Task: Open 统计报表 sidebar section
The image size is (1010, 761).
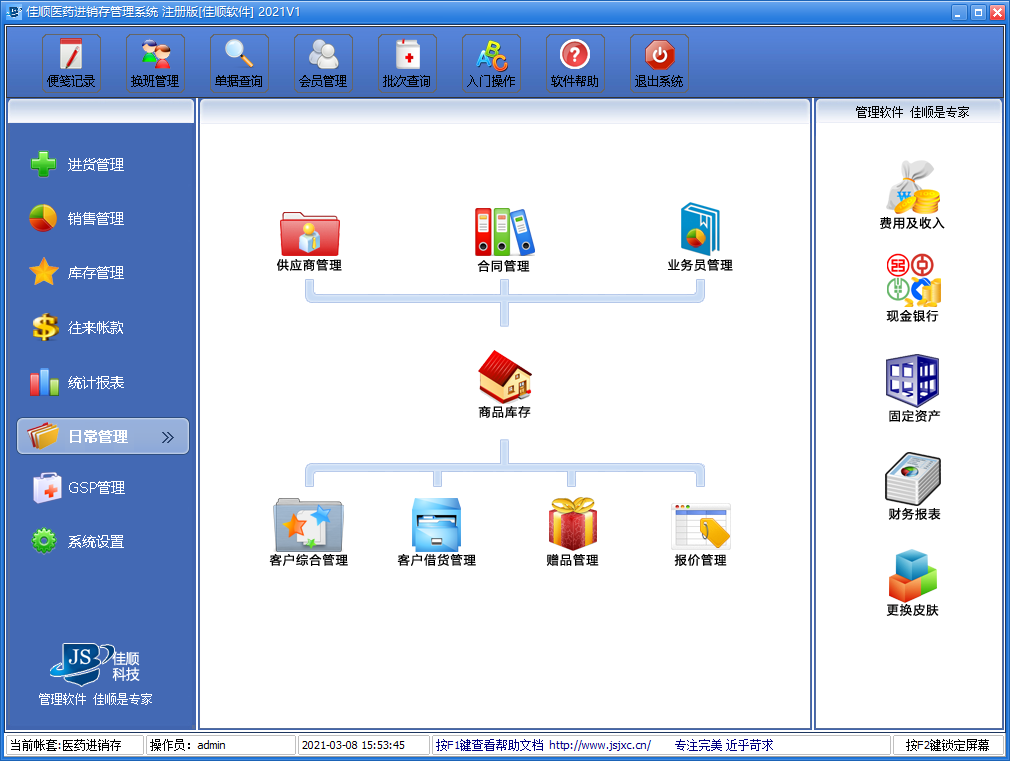Action: [95, 383]
